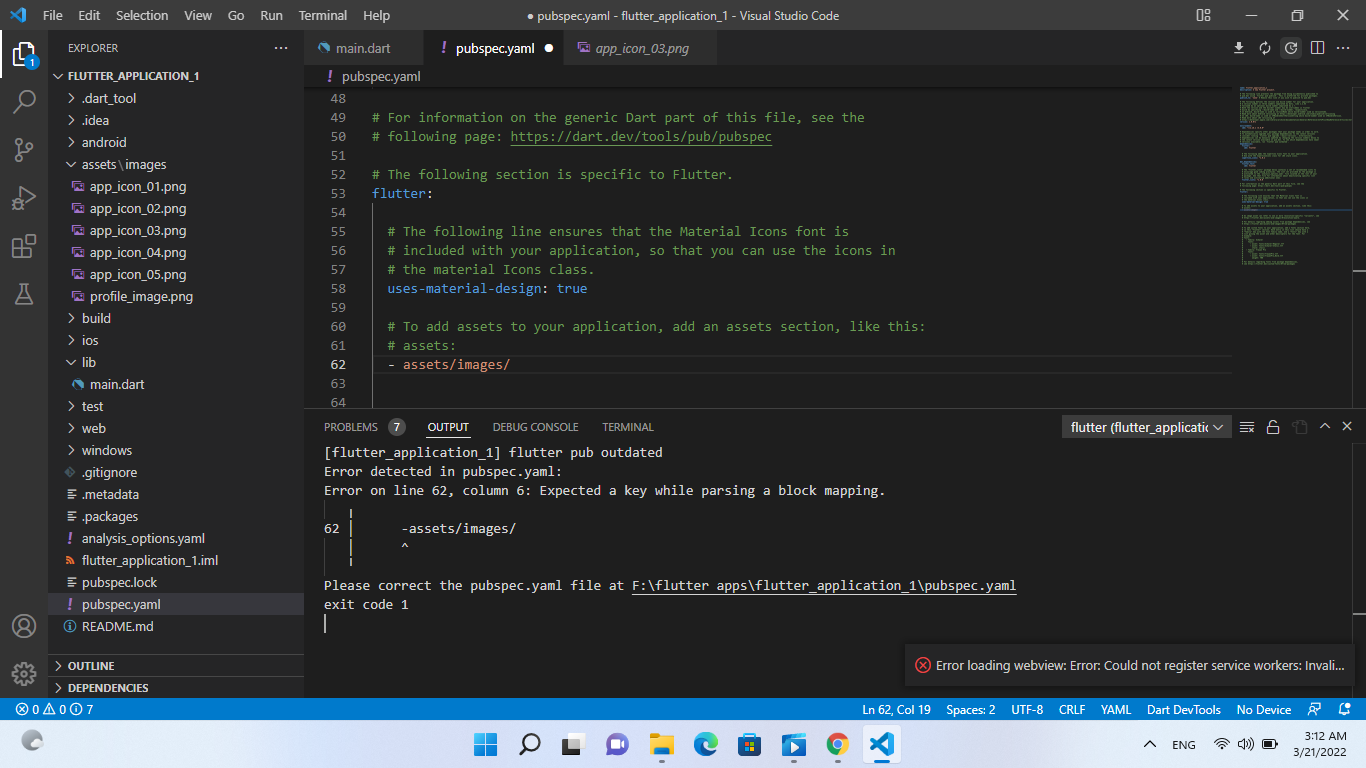Open the Accounts menu icon
Image resolution: width=1366 pixels, height=768 pixels.
(x=24, y=626)
